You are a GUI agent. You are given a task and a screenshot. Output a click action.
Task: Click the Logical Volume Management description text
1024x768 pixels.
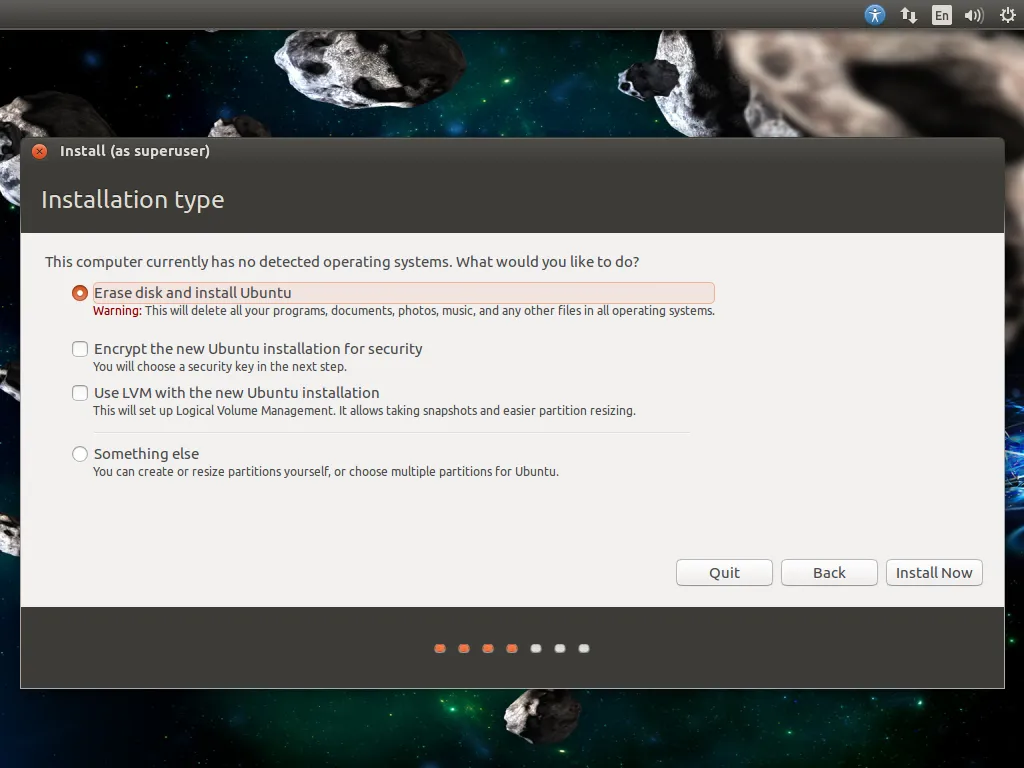pos(364,411)
